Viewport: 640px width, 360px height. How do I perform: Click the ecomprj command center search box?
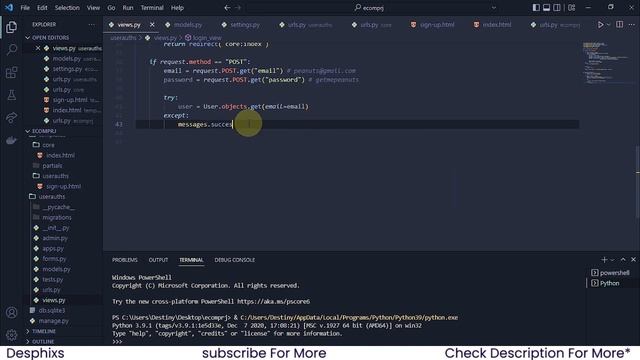369,8
